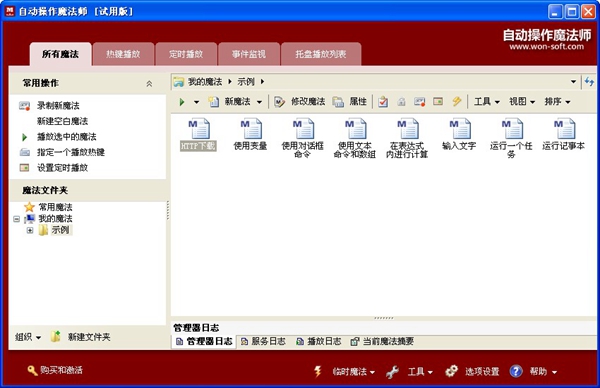Click the 修改魔法 toolbar button

300,101
